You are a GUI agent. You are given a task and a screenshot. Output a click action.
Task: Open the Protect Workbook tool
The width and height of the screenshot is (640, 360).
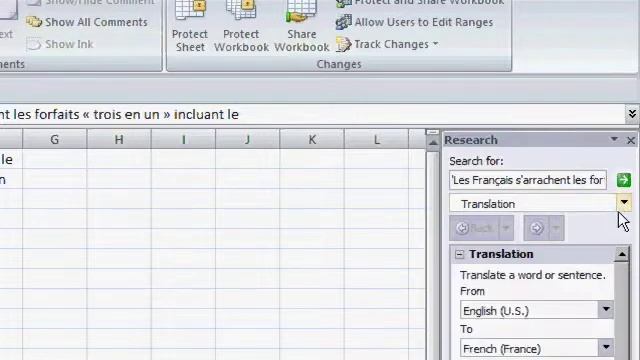[x=241, y=27]
